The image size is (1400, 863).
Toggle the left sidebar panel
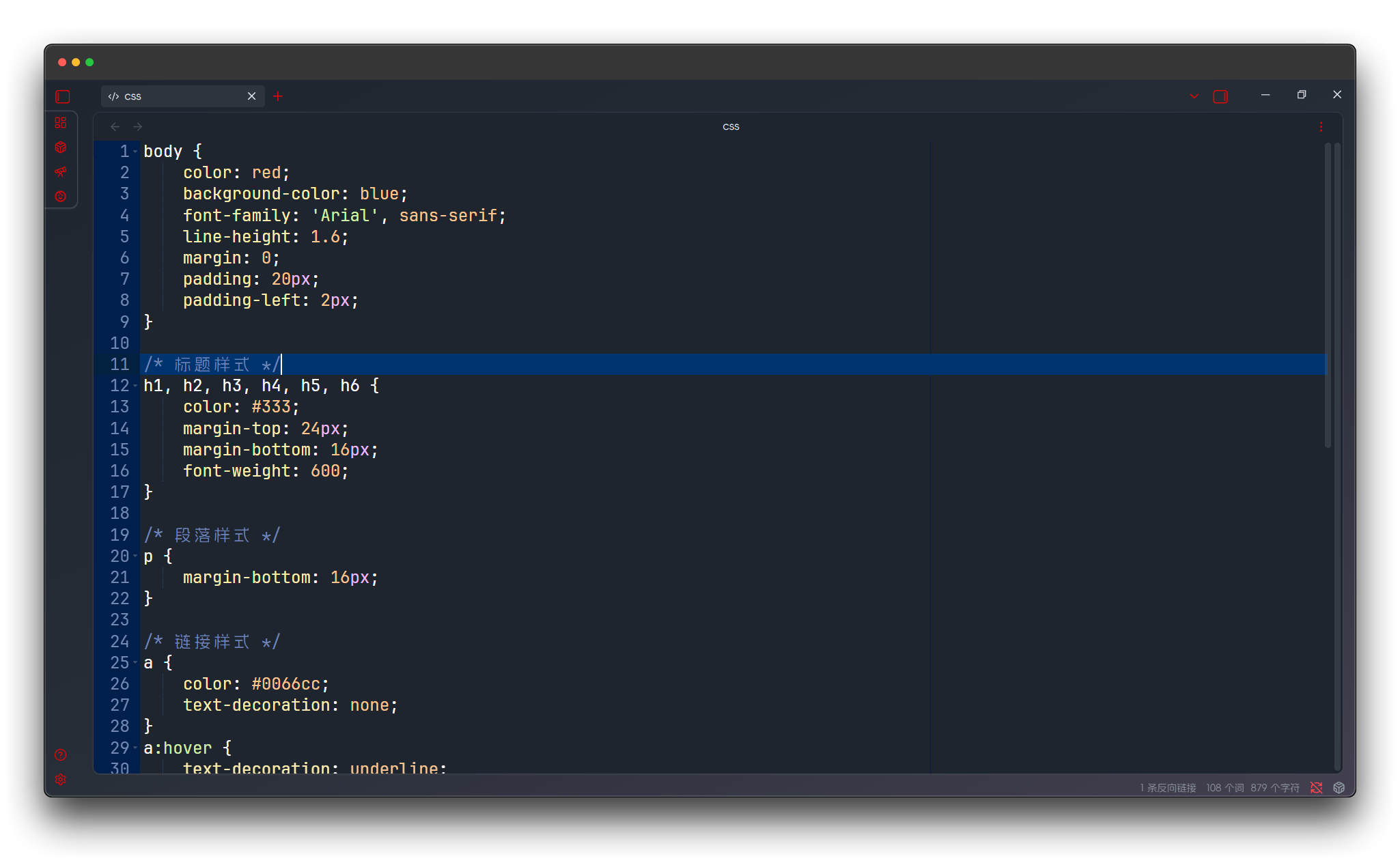click(63, 97)
